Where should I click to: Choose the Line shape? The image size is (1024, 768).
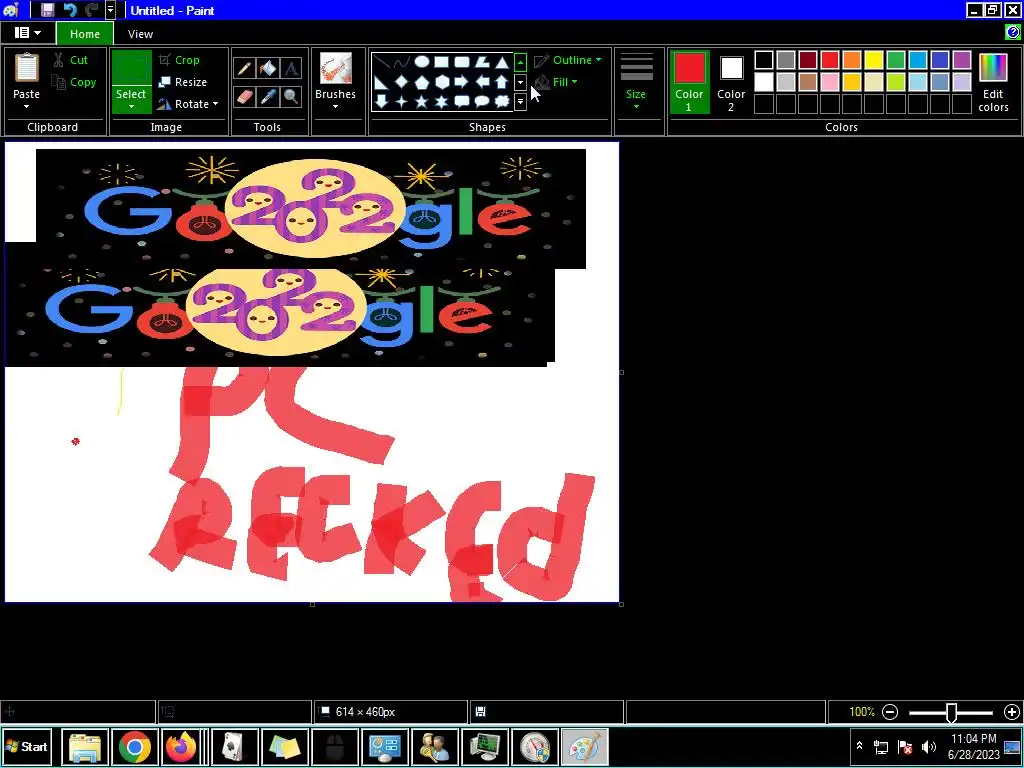point(382,62)
